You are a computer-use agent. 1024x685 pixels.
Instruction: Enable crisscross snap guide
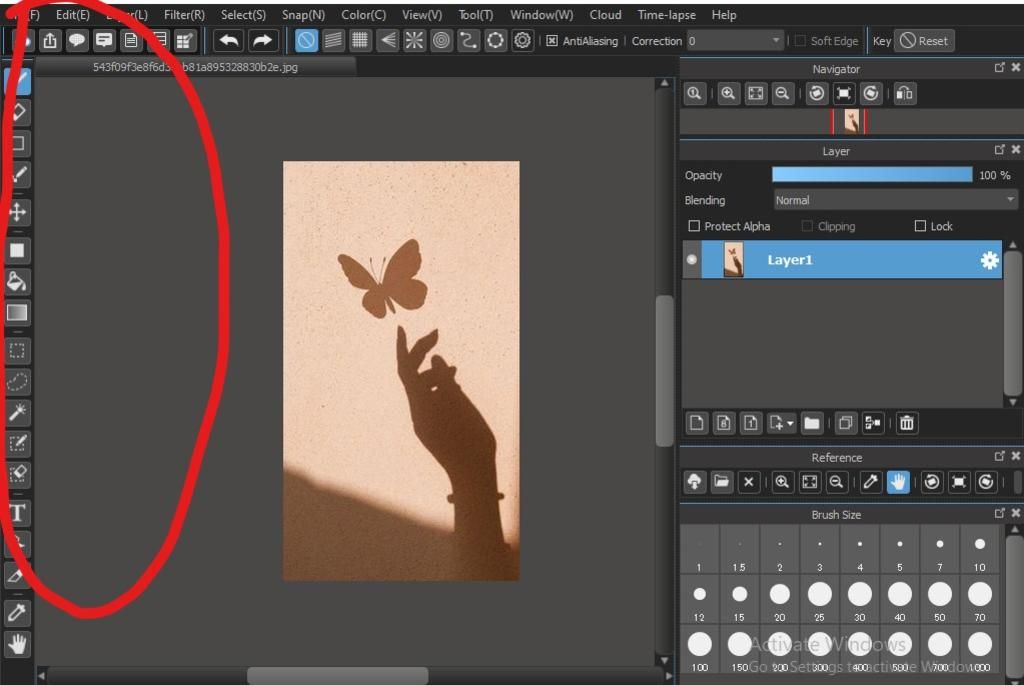pos(360,40)
